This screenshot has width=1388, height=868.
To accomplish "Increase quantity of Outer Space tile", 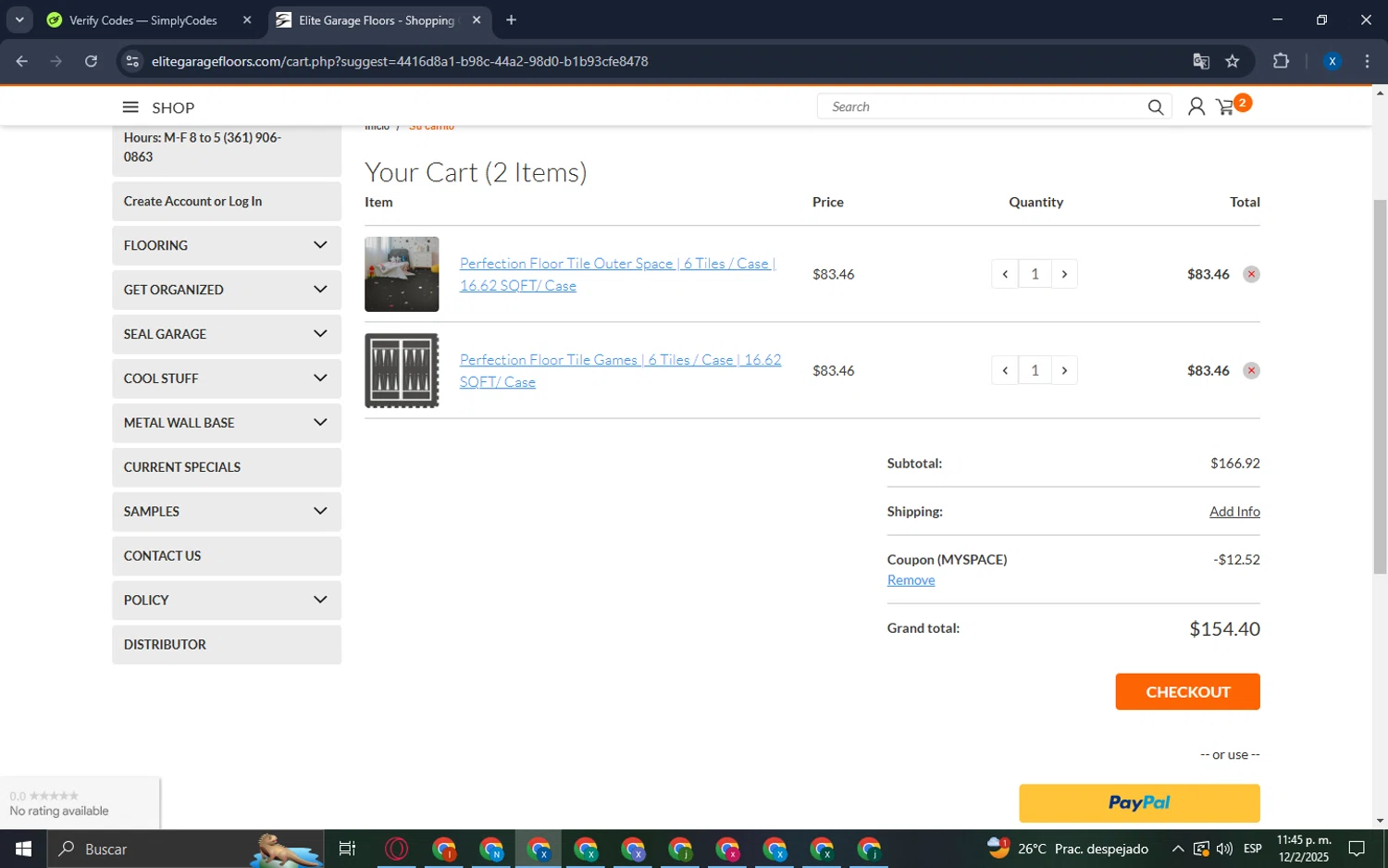I will point(1064,274).
